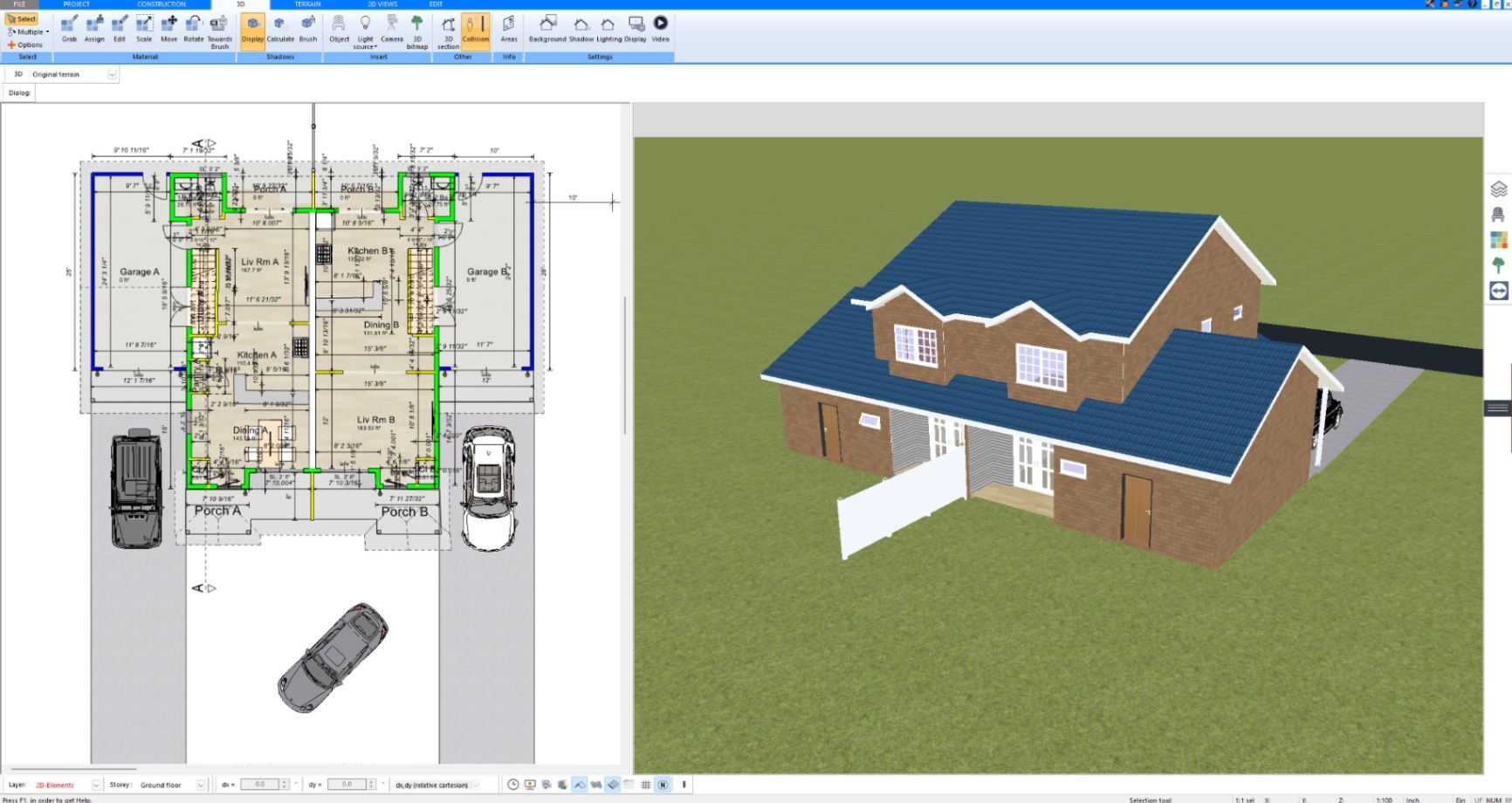The height and width of the screenshot is (803, 1512).
Task: Insert a 3D bitmap tree
Action: point(417,31)
